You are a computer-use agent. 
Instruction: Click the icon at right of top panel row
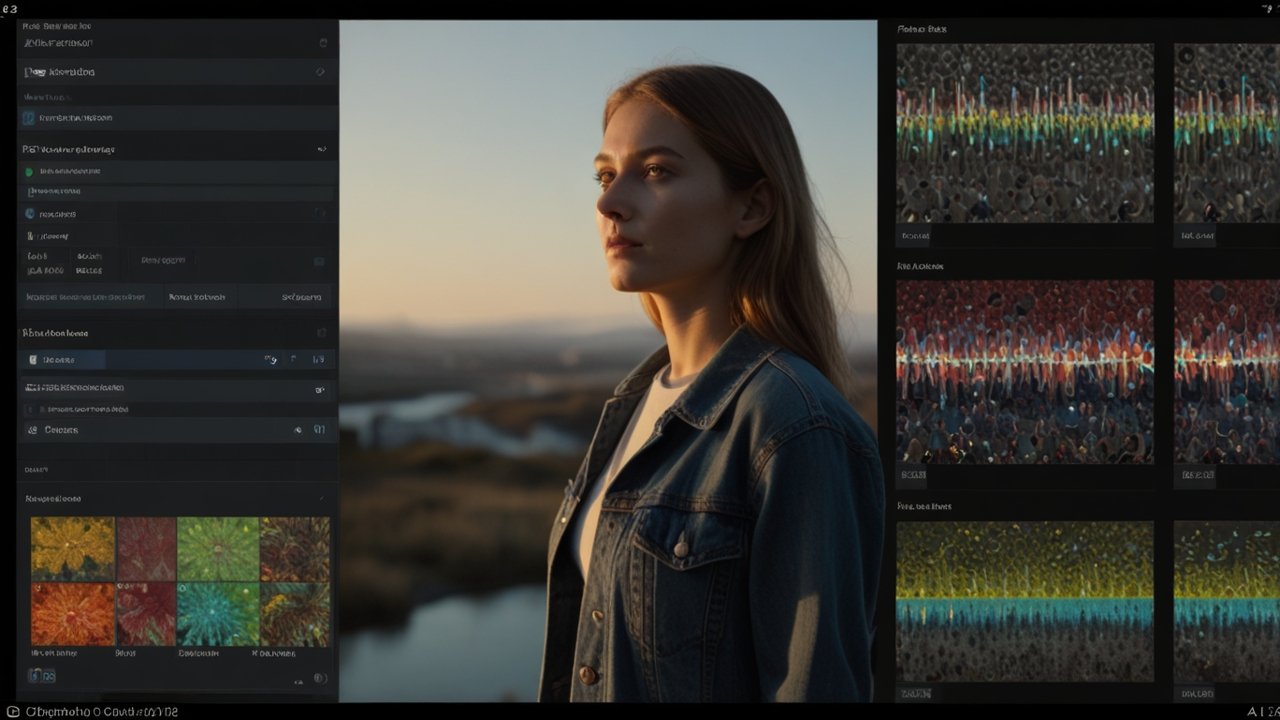point(323,43)
